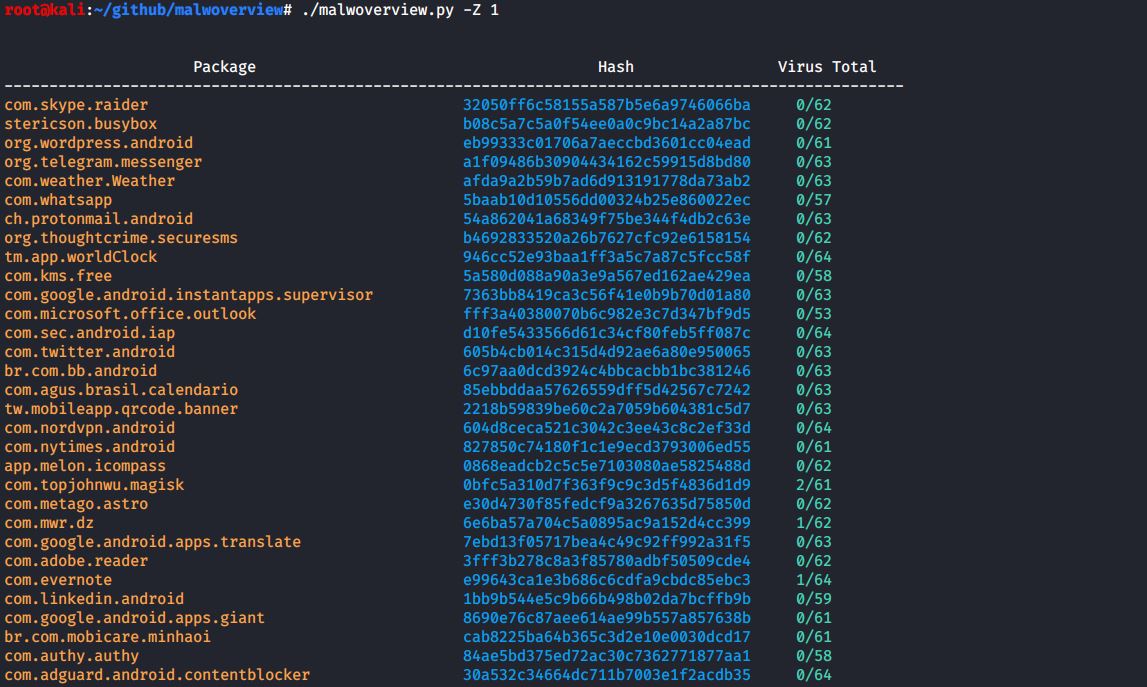Select com.microsoft.office.outlook package name
The height and width of the screenshot is (687, 1147).
click(x=130, y=315)
